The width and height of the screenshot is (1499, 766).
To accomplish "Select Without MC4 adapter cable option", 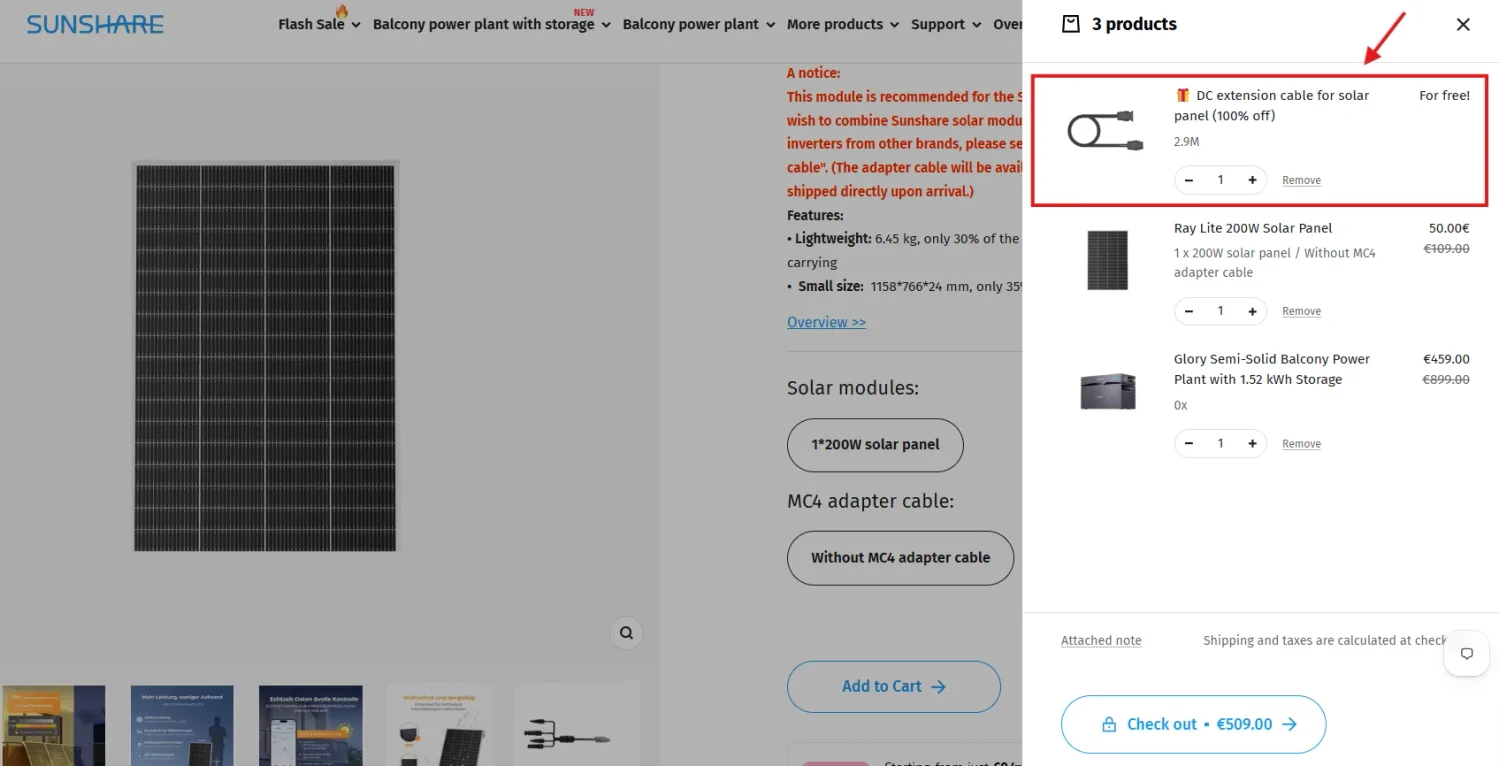I will click(900, 558).
